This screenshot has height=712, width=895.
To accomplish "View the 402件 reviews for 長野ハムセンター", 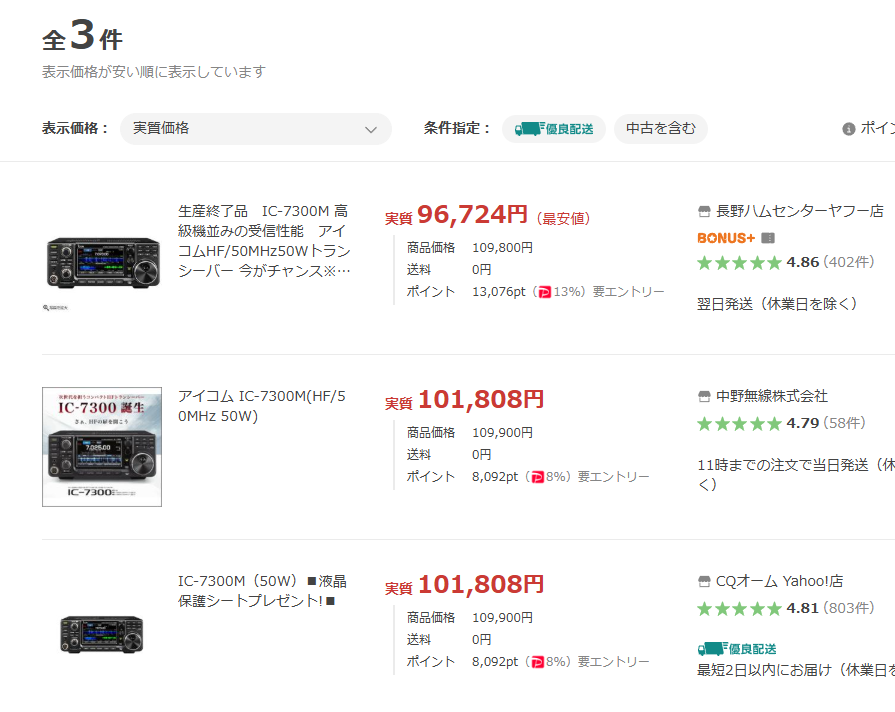I will click(x=848, y=262).
